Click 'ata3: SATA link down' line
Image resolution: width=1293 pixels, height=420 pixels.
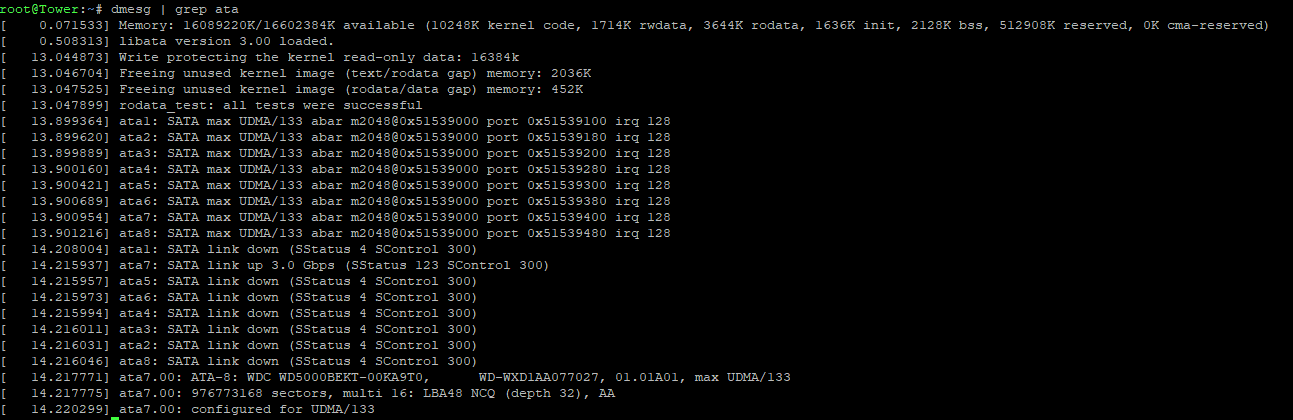[x=240, y=329]
